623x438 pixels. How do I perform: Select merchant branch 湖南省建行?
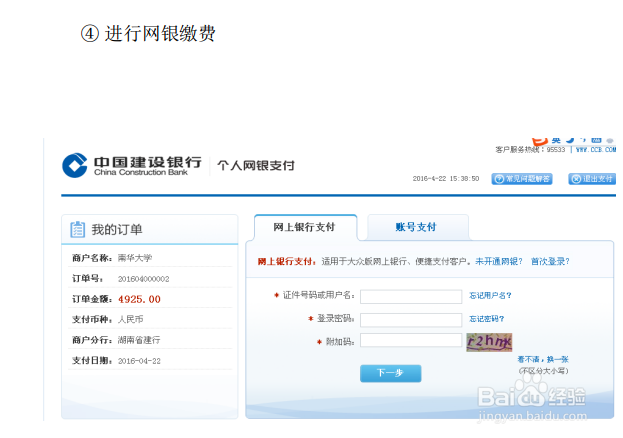(139, 340)
